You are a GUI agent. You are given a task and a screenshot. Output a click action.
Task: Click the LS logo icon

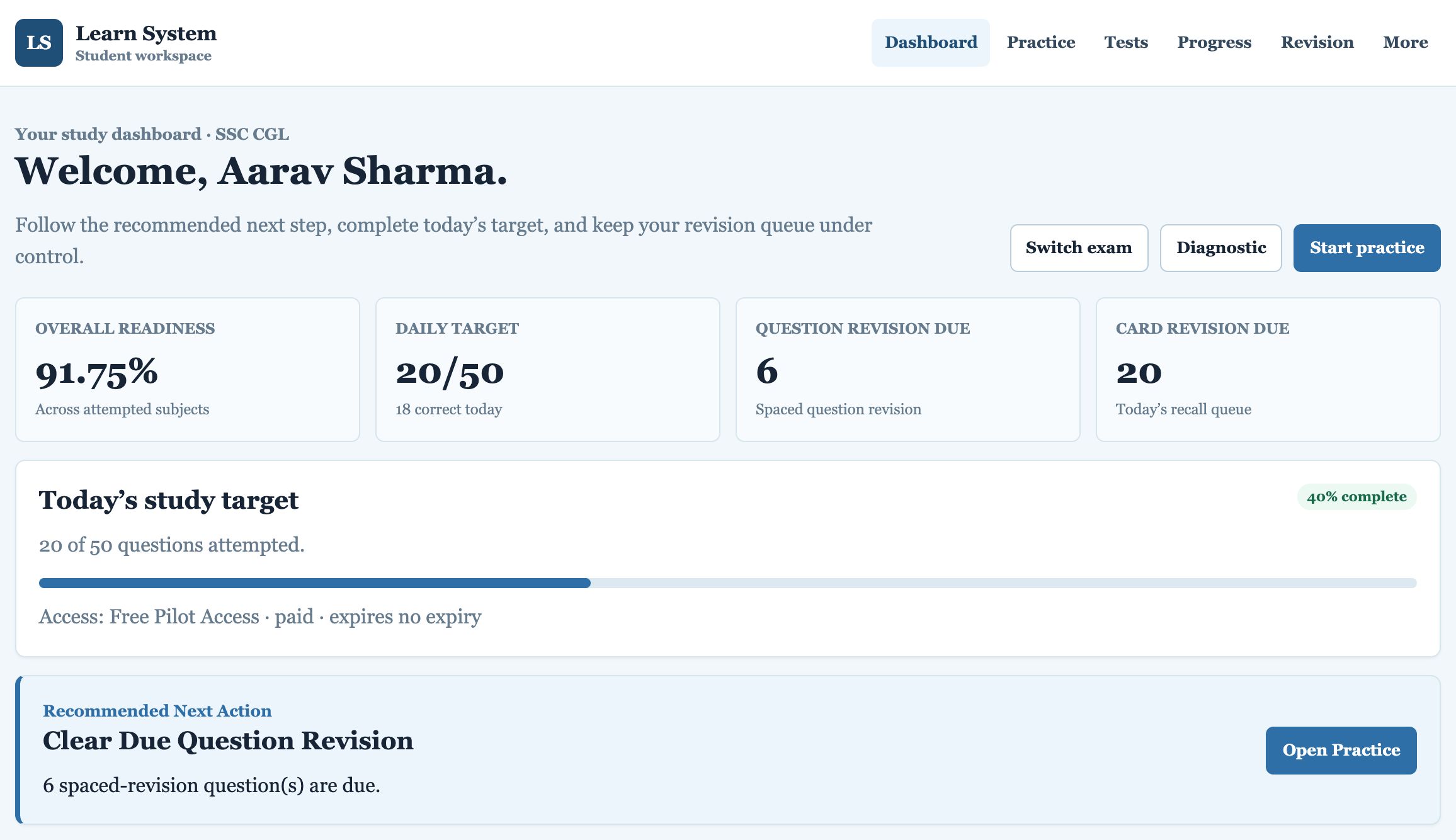[39, 43]
